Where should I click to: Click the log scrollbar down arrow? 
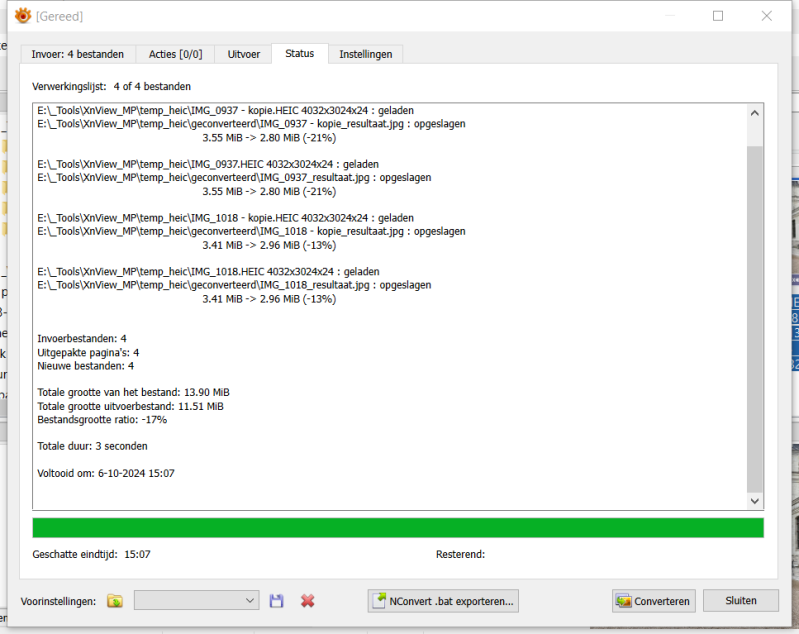point(755,501)
